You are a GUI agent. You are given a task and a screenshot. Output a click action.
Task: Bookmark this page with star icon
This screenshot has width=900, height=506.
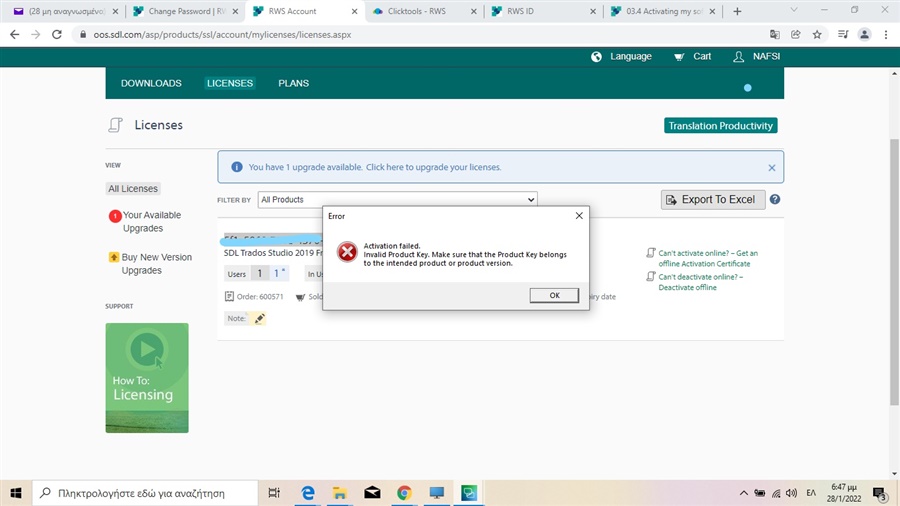(x=817, y=34)
